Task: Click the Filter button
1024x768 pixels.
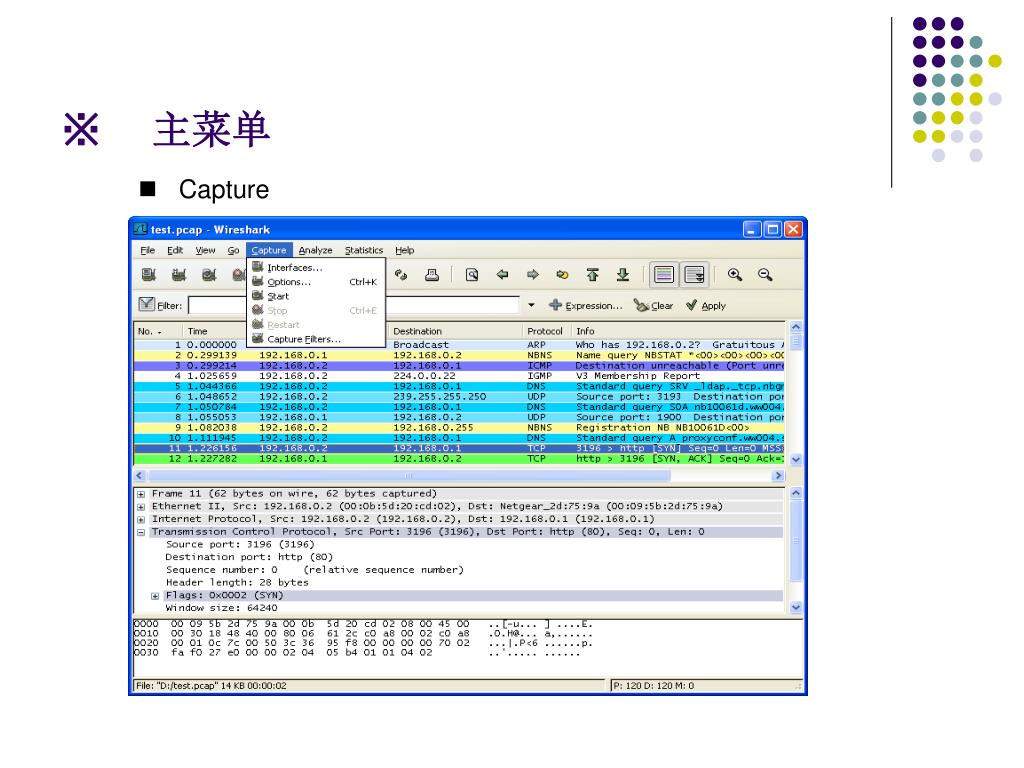Action: pos(160,305)
